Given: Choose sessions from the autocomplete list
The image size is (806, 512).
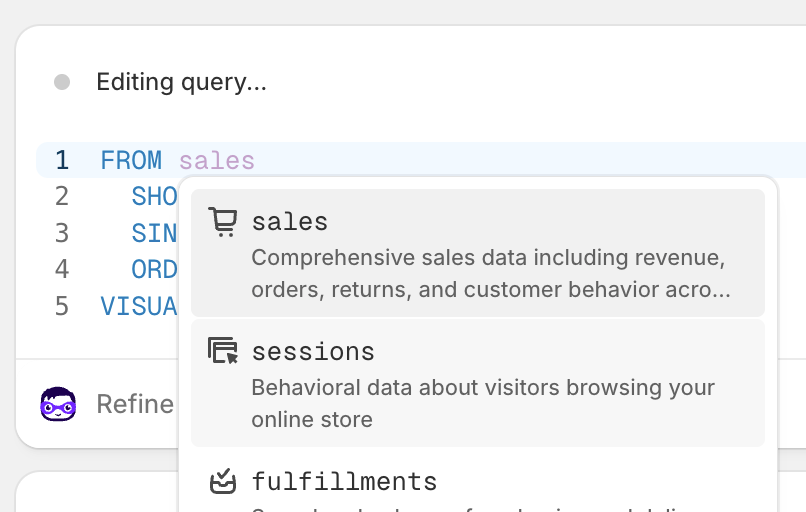Looking at the screenshot, I should tap(478, 383).
